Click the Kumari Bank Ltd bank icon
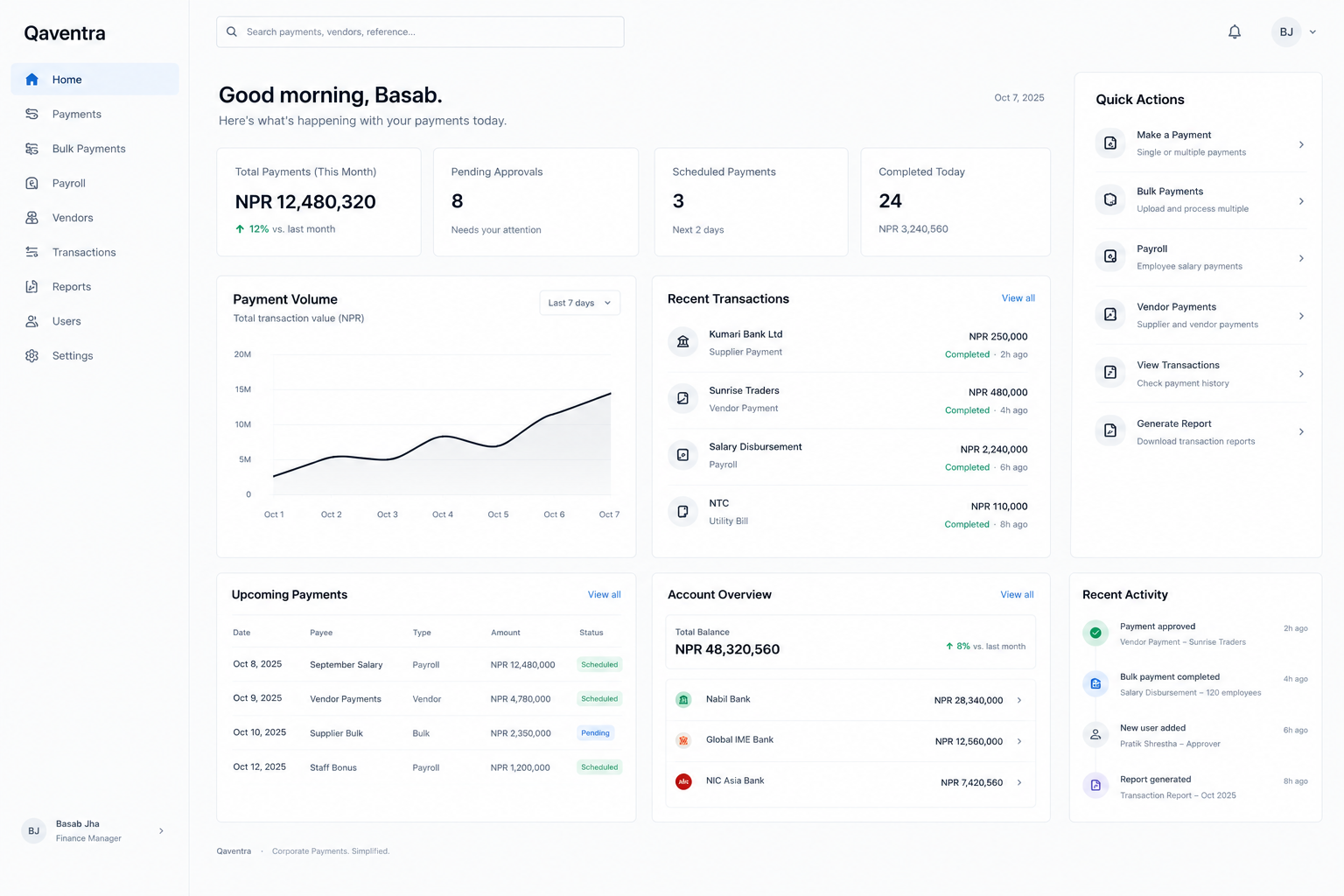Viewport: 1344px width, 896px height. click(683, 342)
